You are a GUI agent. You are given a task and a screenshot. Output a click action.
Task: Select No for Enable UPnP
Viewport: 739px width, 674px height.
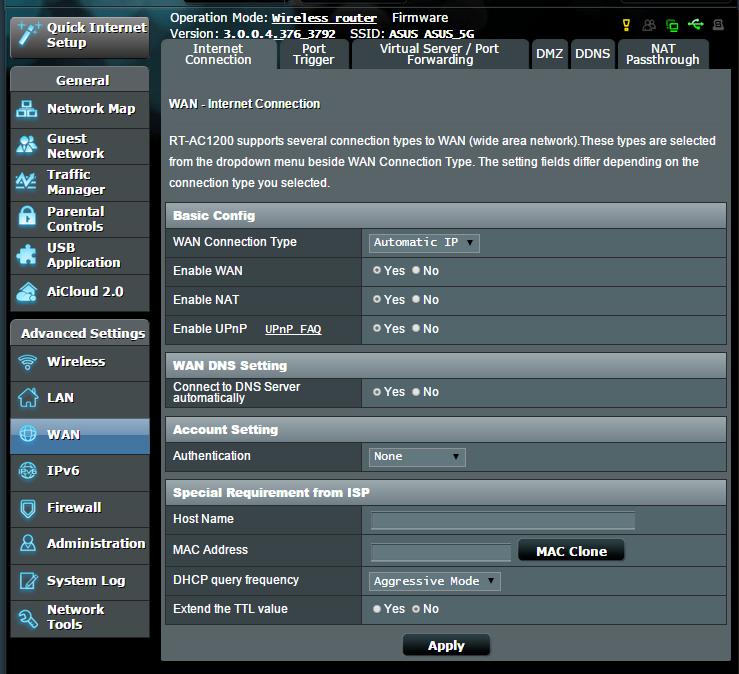click(416, 329)
